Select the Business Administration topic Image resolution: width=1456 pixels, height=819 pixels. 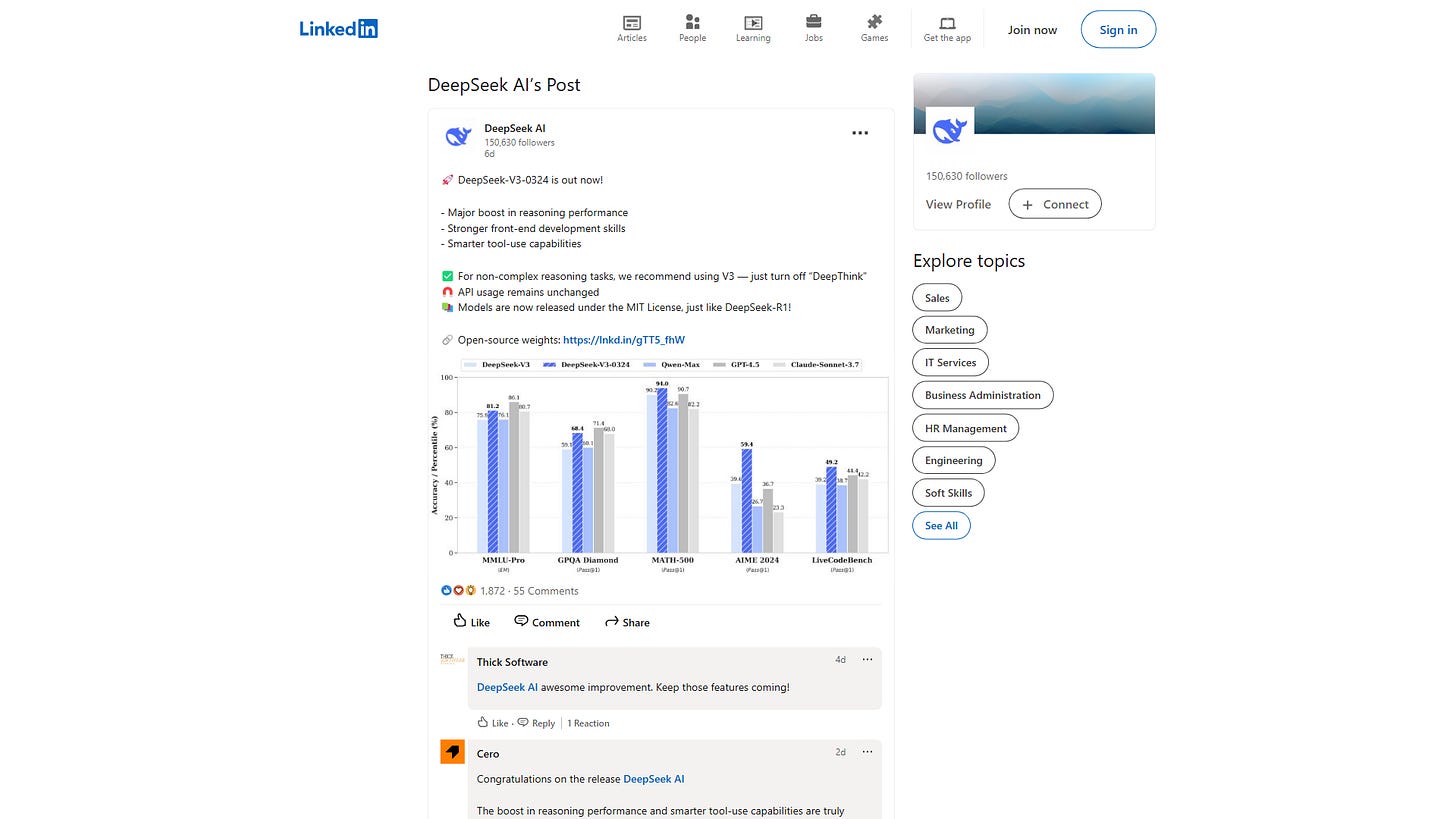click(983, 395)
